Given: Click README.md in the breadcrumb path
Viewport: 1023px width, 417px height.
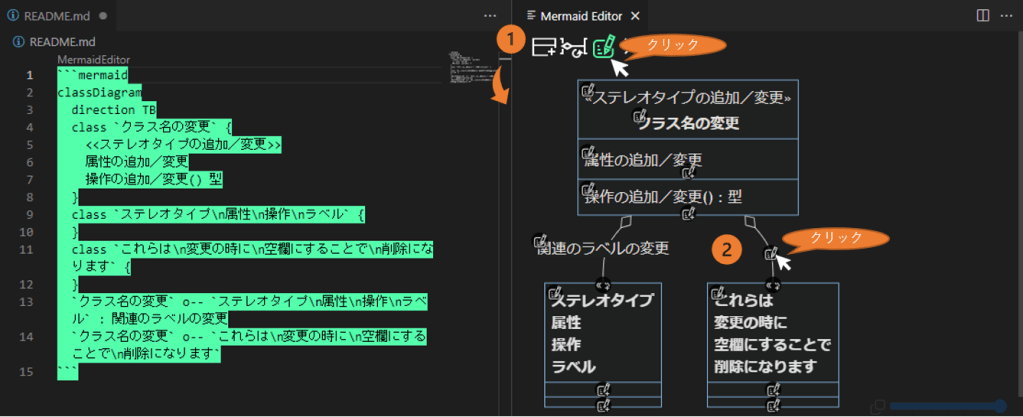Looking at the screenshot, I should tap(60, 42).
